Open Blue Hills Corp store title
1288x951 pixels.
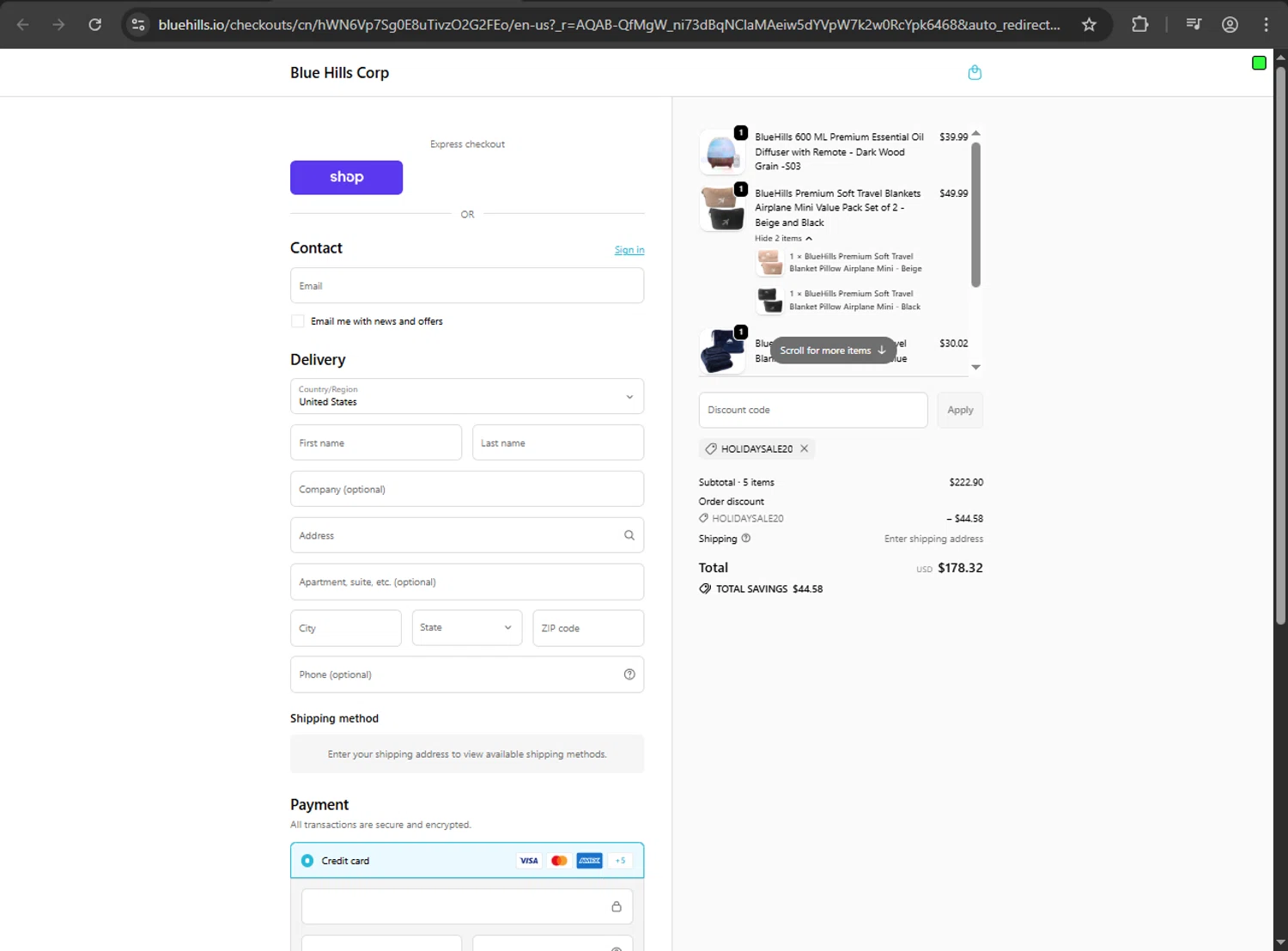339,73
